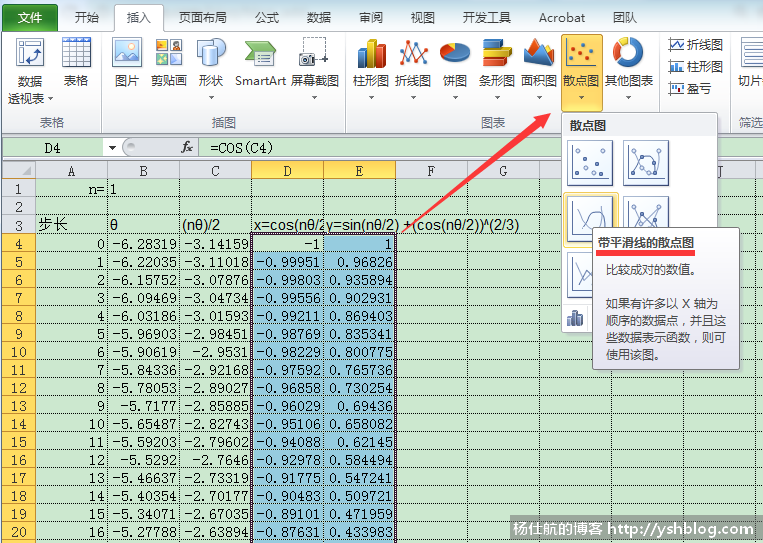This screenshot has width=763, height=543.
Task: Click the 屏幕截图 screenshot icon
Action: coord(314,52)
